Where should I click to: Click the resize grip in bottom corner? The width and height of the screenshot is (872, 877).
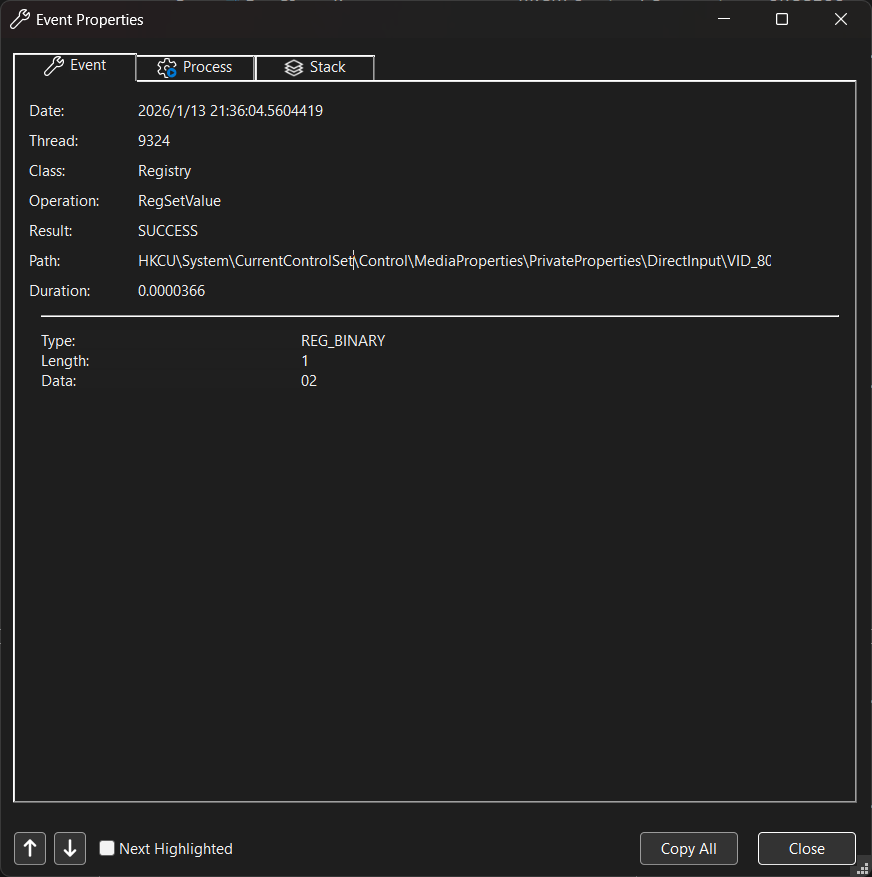click(x=863, y=868)
